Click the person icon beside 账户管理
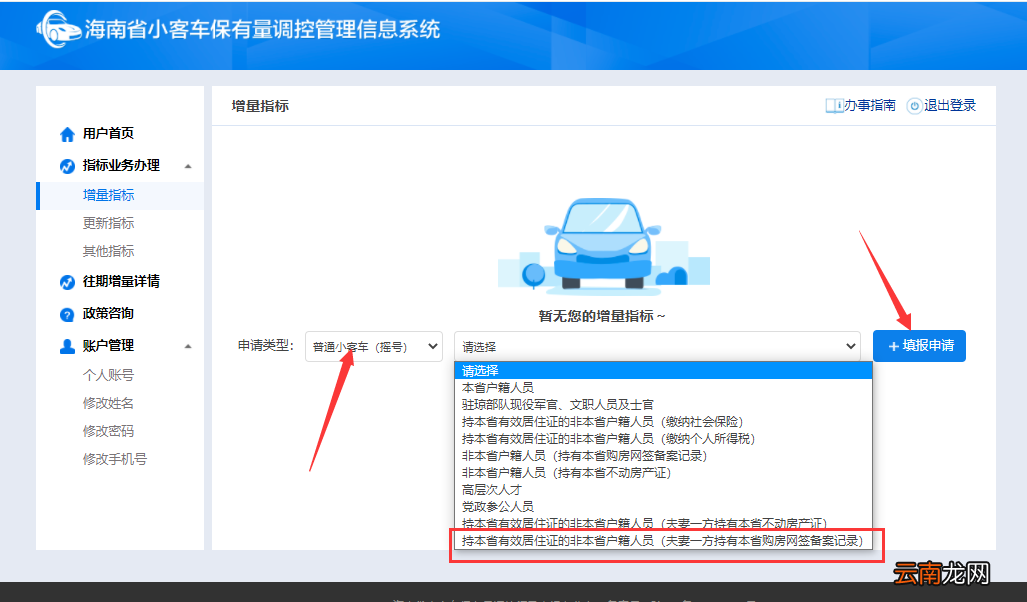This screenshot has width=1027, height=602. click(x=67, y=346)
